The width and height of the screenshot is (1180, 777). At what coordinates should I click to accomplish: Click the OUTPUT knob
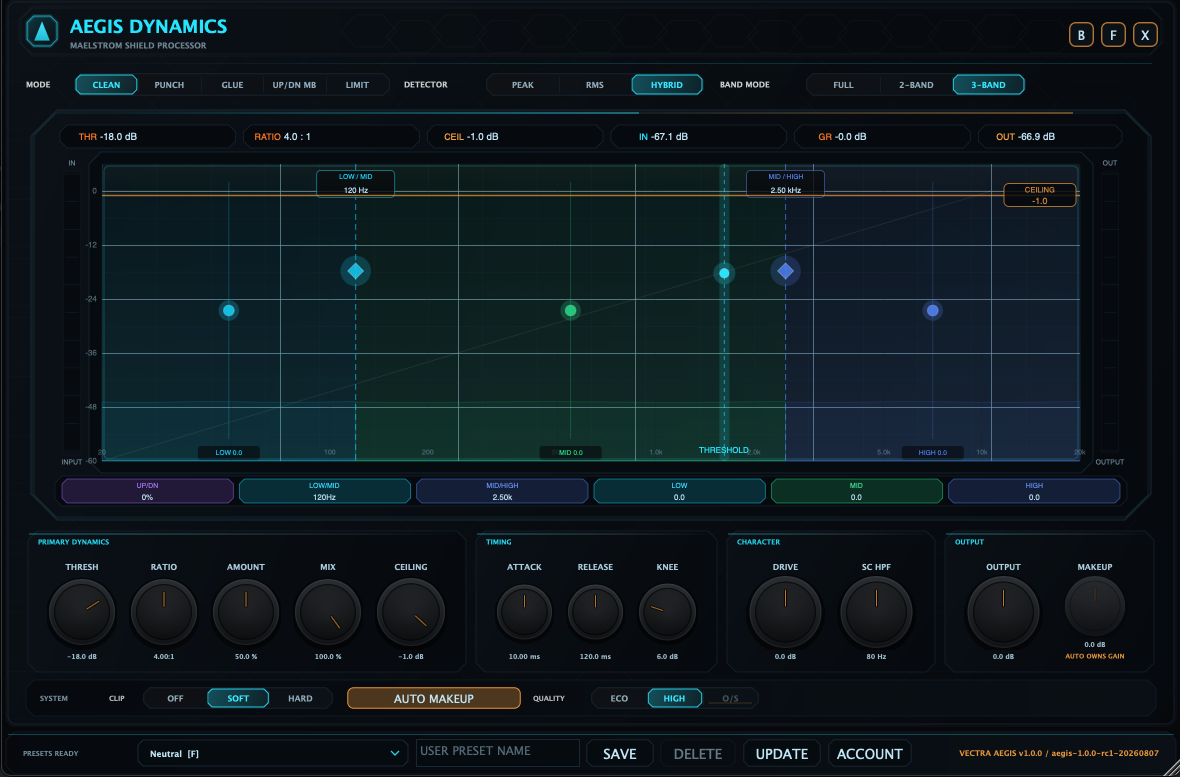click(x=1003, y=612)
